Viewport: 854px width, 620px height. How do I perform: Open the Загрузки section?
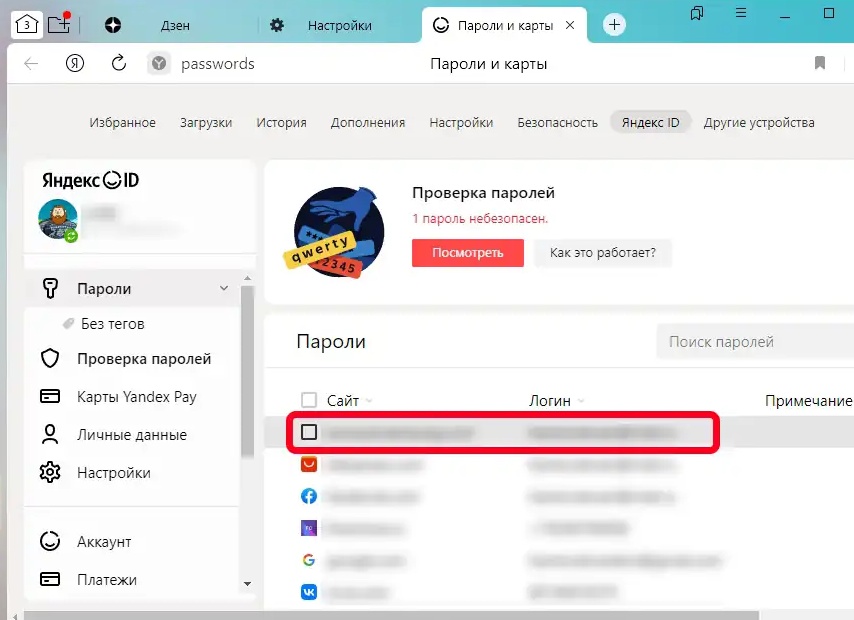[x=206, y=123]
